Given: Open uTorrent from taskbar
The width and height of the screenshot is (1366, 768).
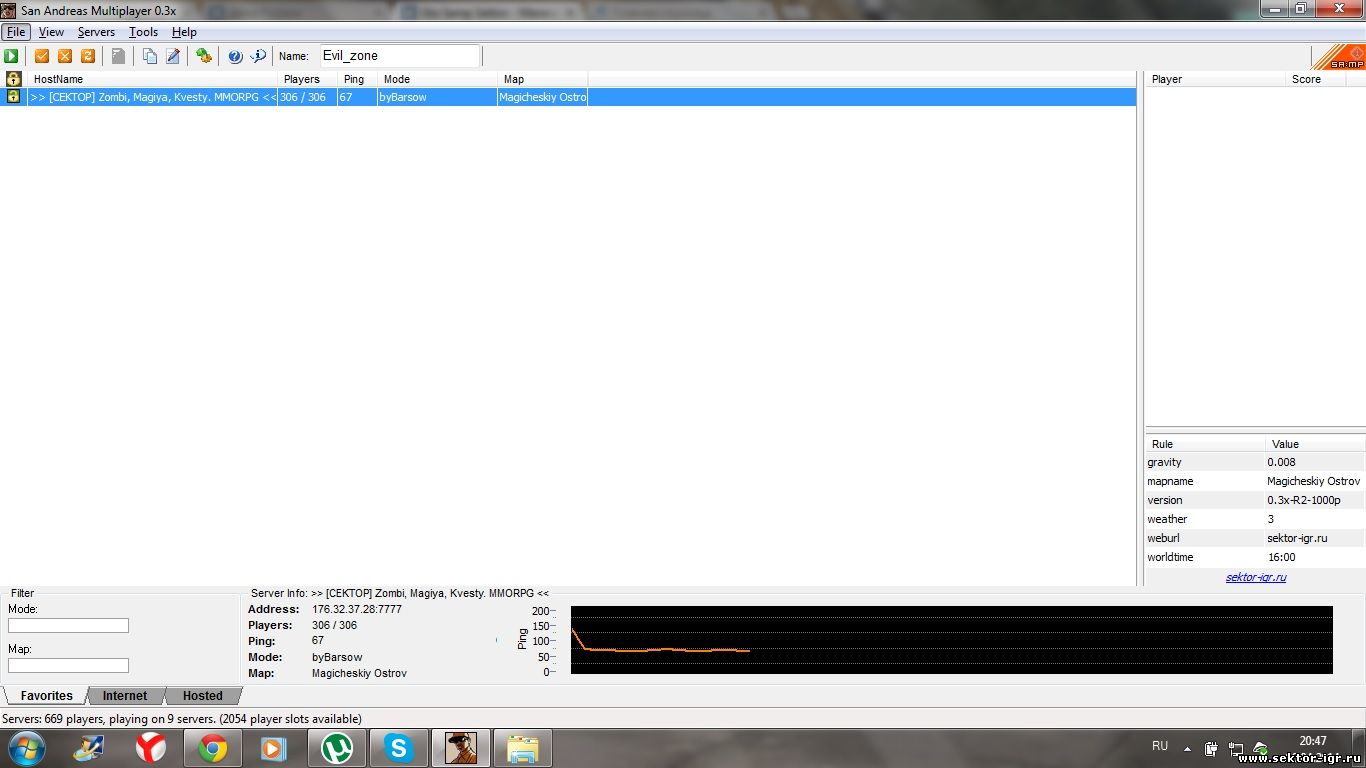Looking at the screenshot, I should pos(336,748).
